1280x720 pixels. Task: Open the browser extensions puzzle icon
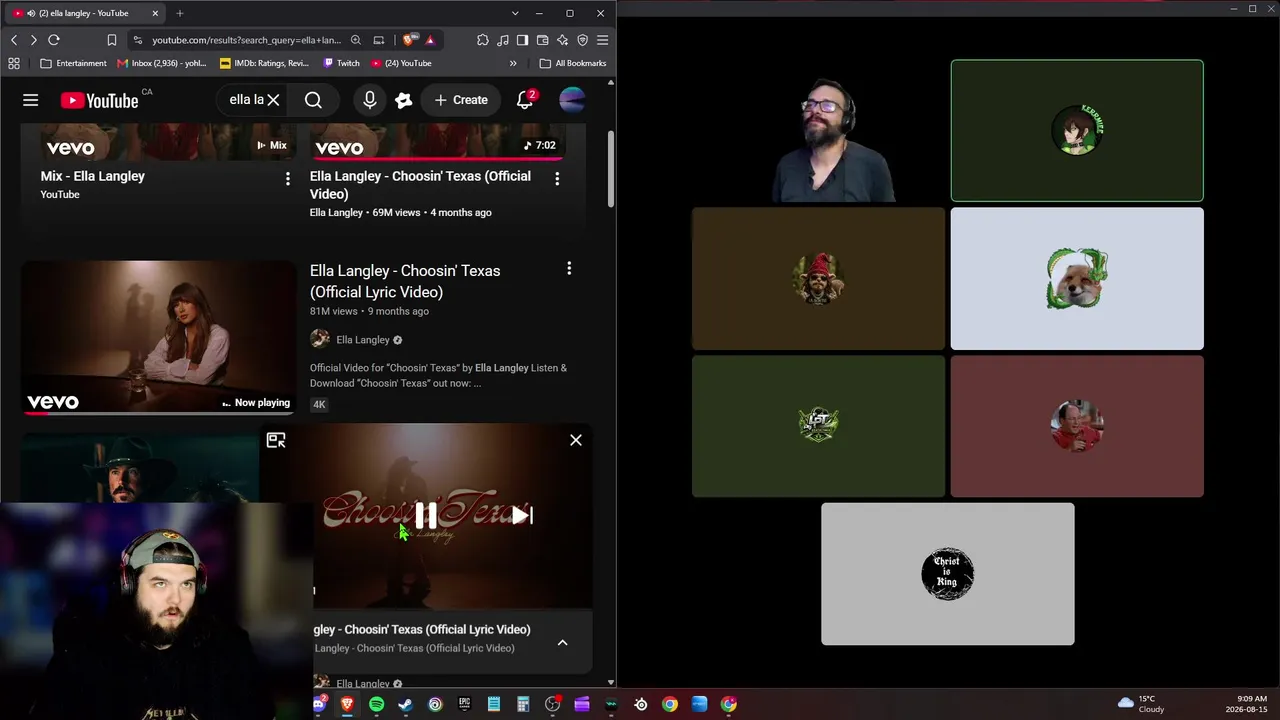(x=483, y=40)
